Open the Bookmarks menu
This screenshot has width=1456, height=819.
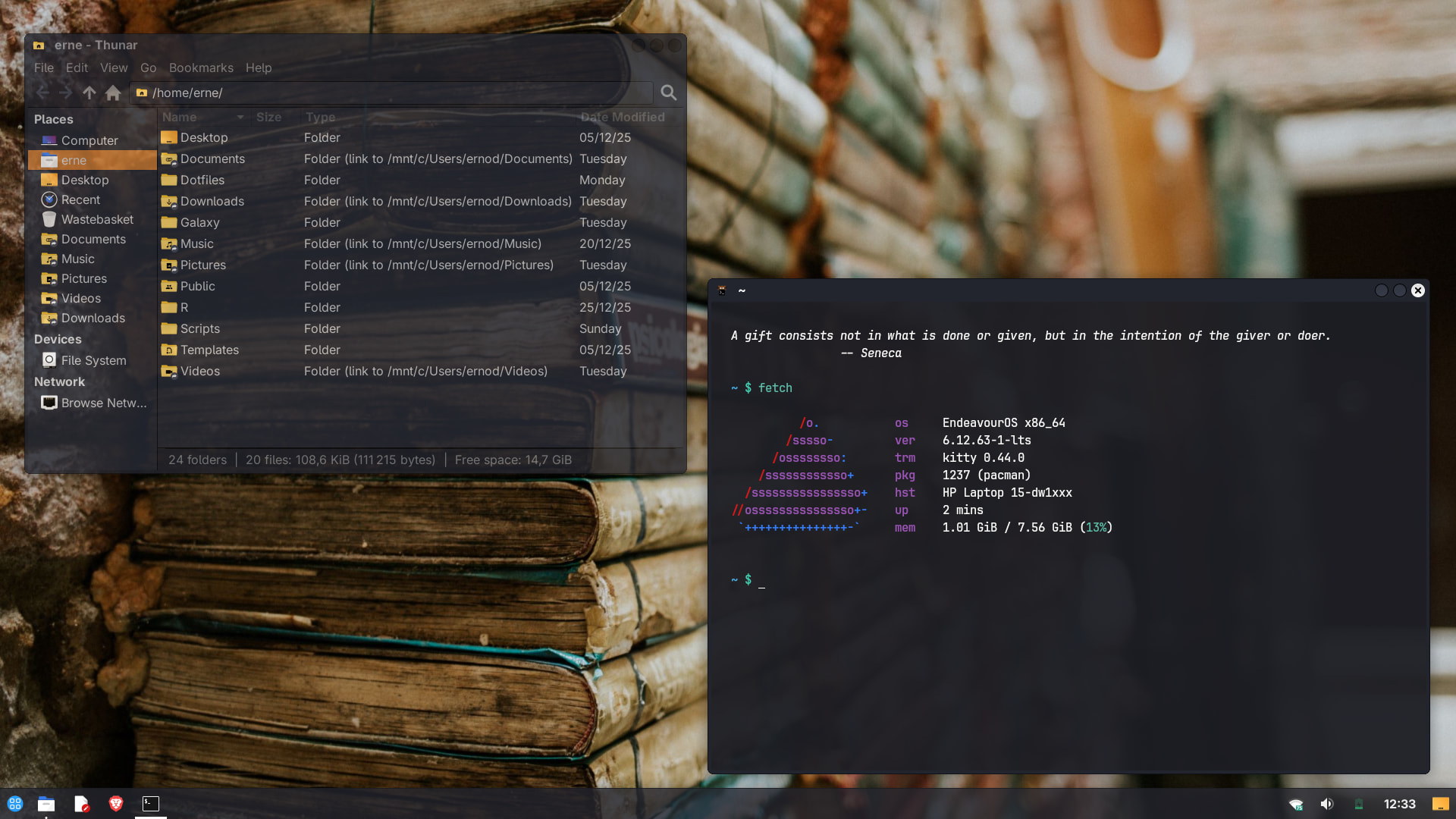point(201,67)
